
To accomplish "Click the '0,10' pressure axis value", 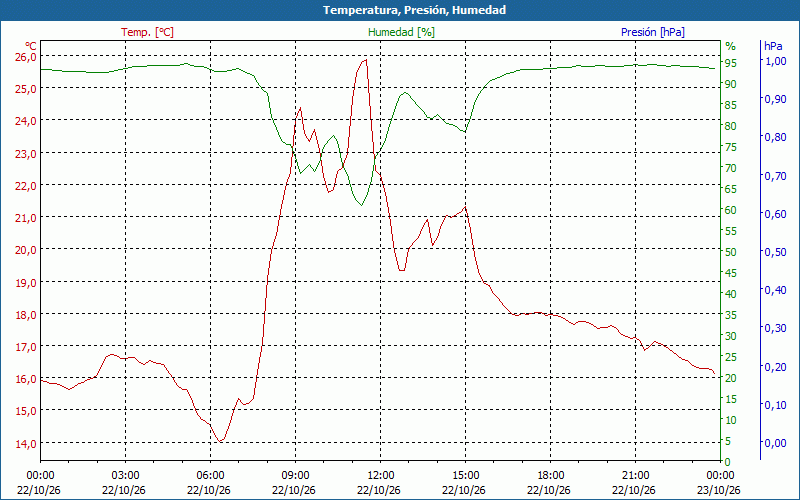I will tap(776, 405).
